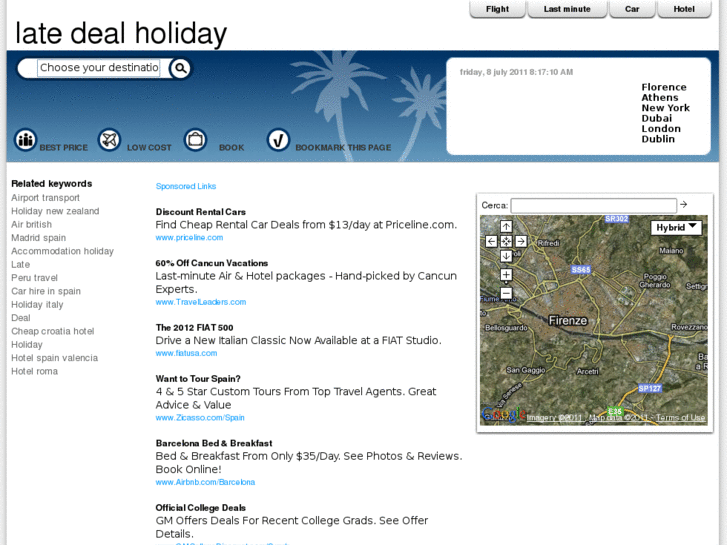
Task: Pan the map down with arrow
Action: tap(506, 256)
